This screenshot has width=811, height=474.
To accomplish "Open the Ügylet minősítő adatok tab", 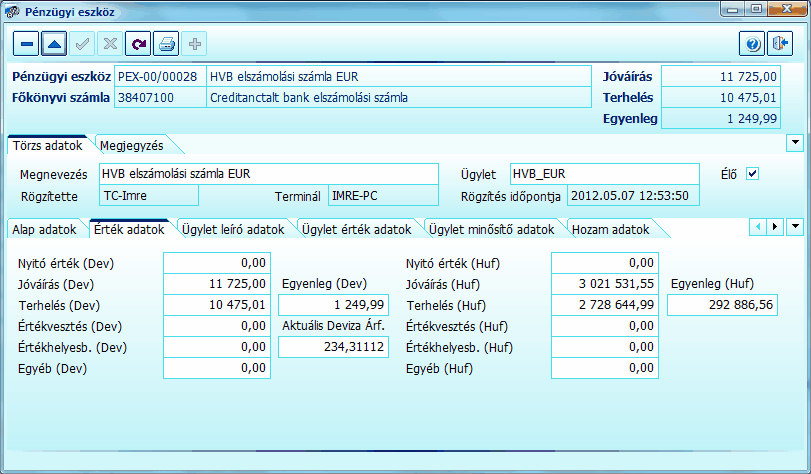I will tap(491, 229).
